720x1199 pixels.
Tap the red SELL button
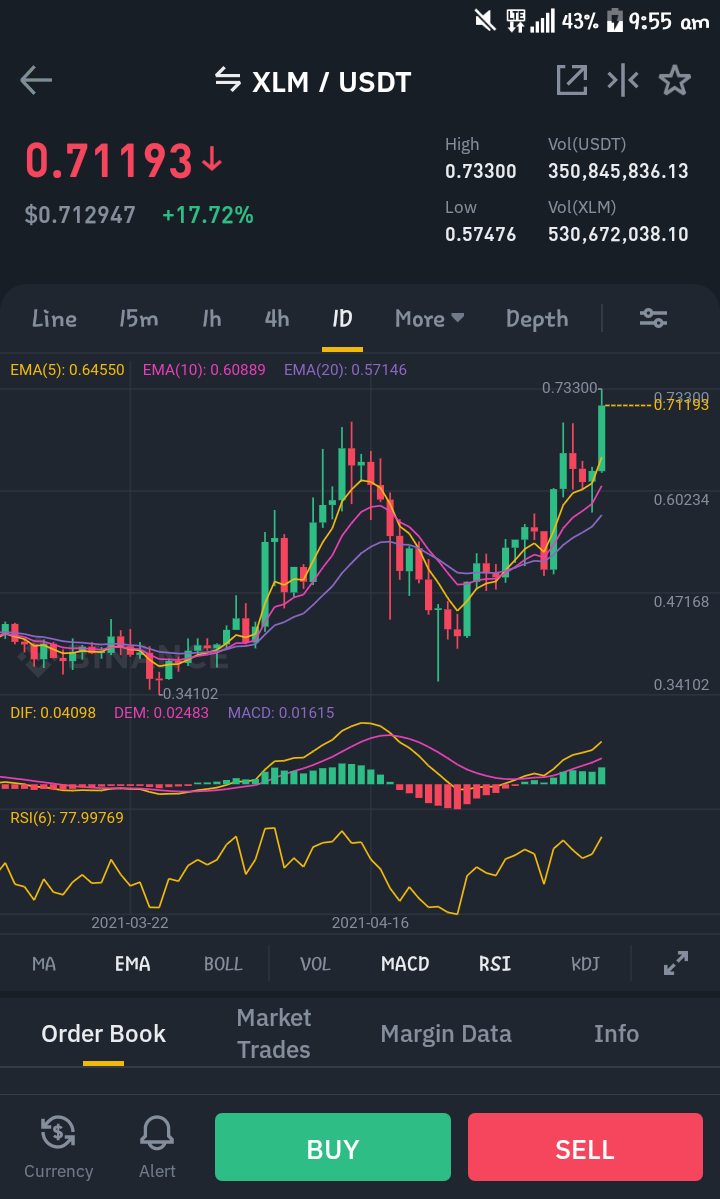pos(585,1147)
